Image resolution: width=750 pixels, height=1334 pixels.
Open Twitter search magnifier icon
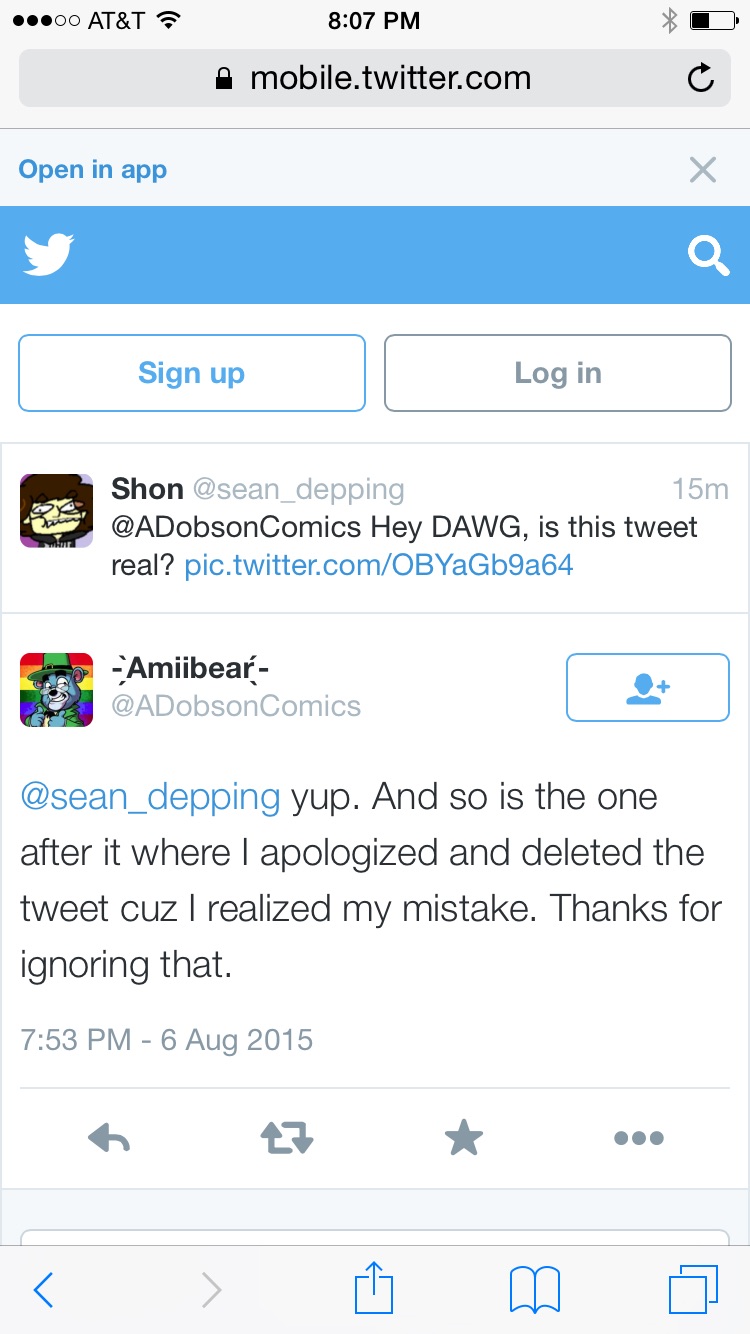point(708,256)
